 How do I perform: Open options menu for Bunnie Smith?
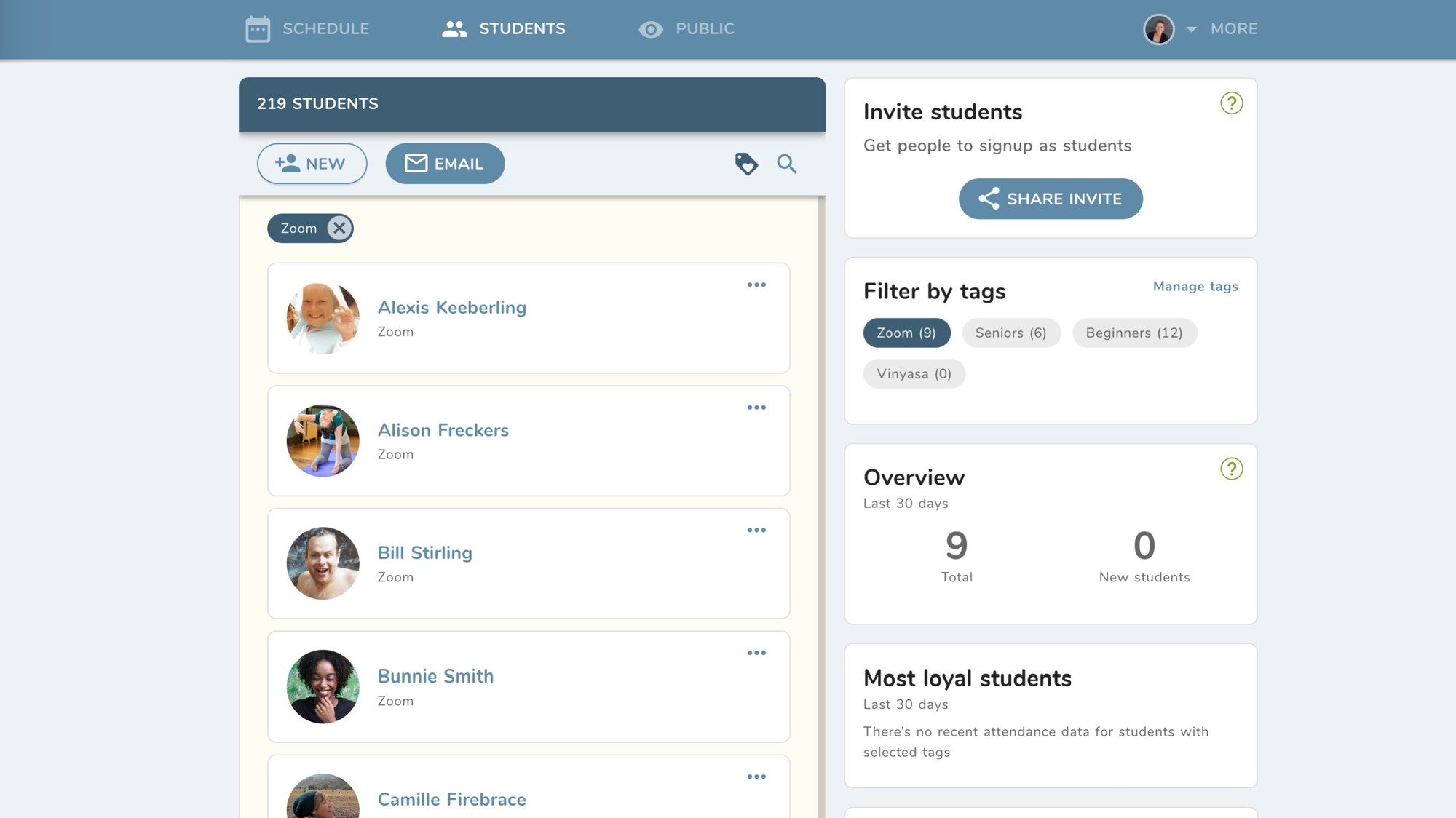(x=756, y=653)
